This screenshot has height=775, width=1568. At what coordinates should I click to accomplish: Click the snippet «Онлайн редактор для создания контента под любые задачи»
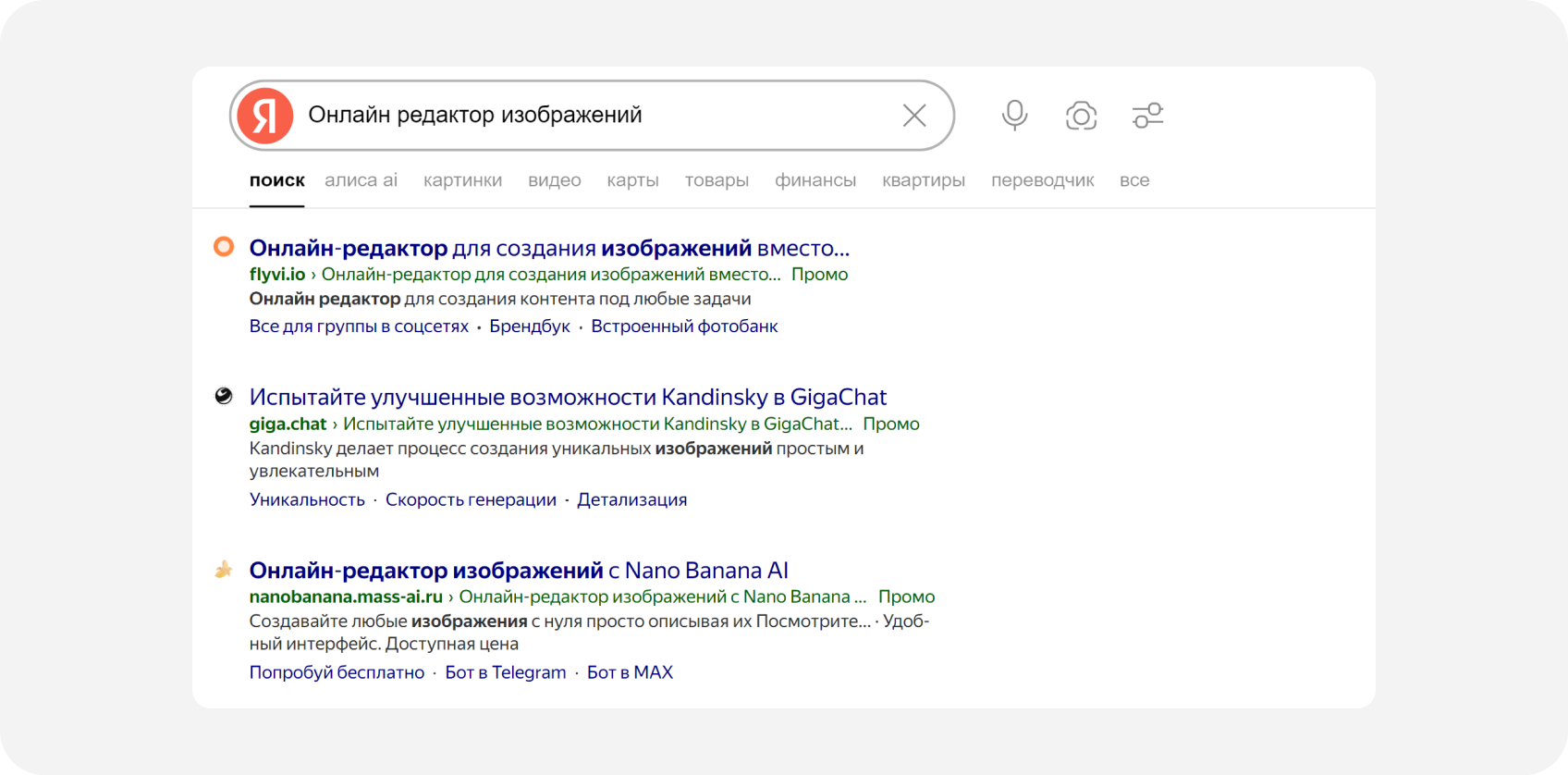click(x=500, y=299)
